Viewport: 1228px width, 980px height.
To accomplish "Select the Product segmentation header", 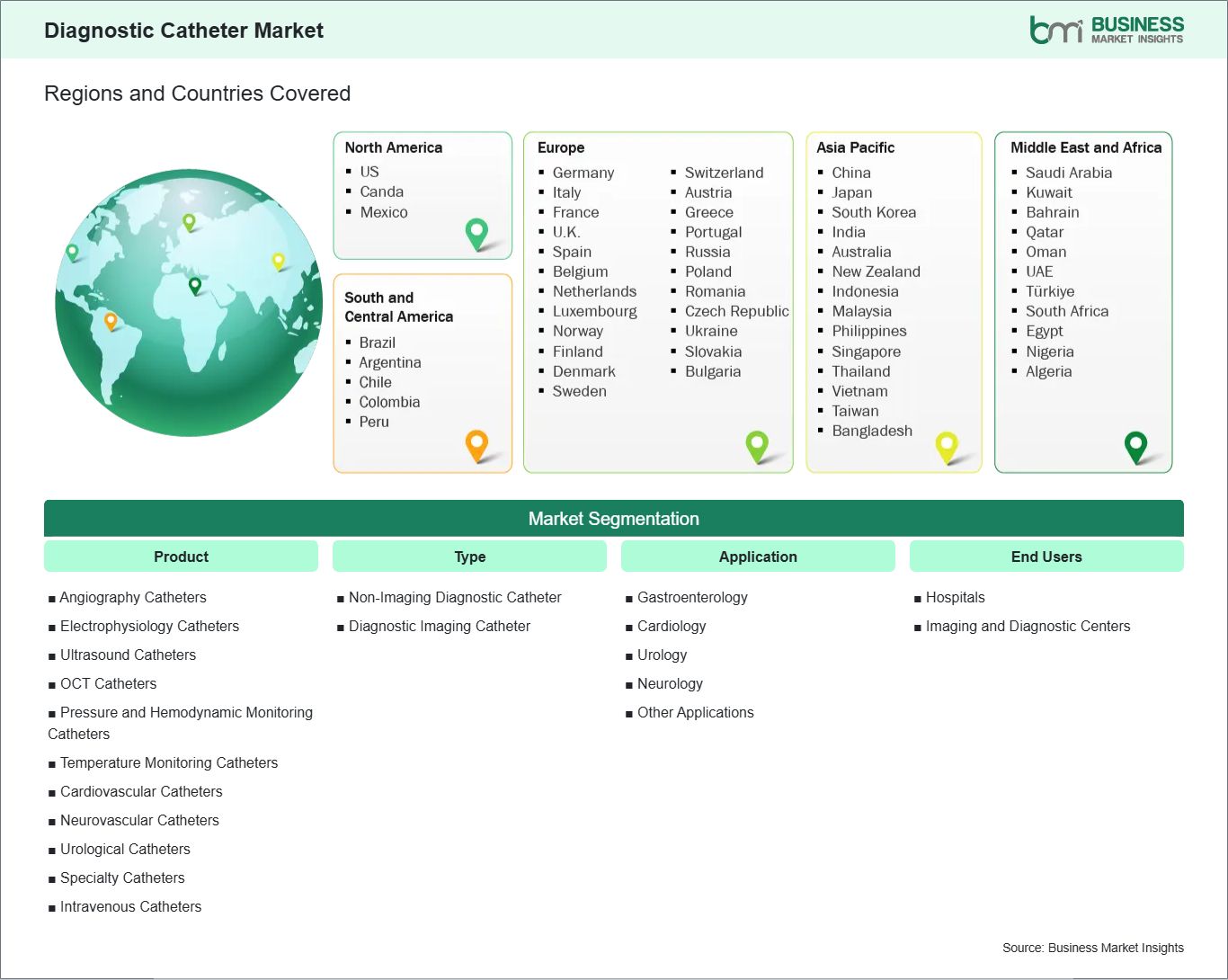I will [x=181, y=557].
